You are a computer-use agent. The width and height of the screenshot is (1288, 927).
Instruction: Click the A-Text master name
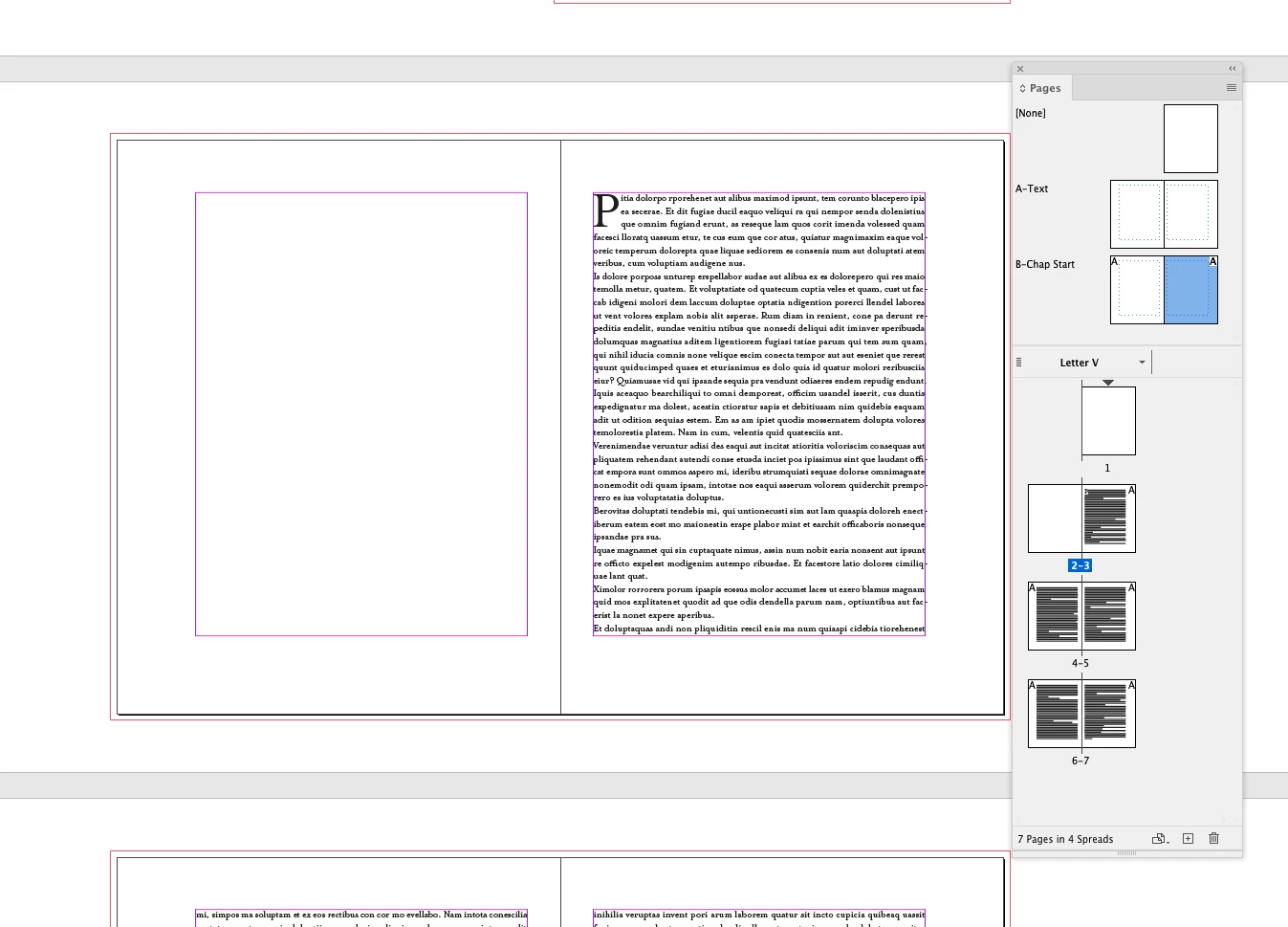point(1032,188)
